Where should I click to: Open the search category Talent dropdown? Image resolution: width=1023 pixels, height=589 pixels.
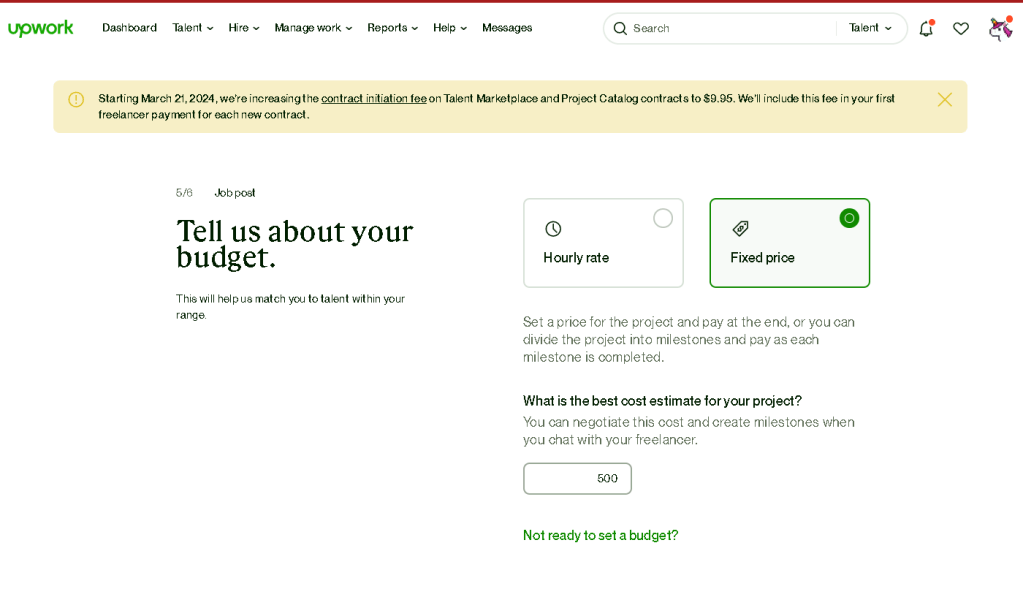coord(870,27)
